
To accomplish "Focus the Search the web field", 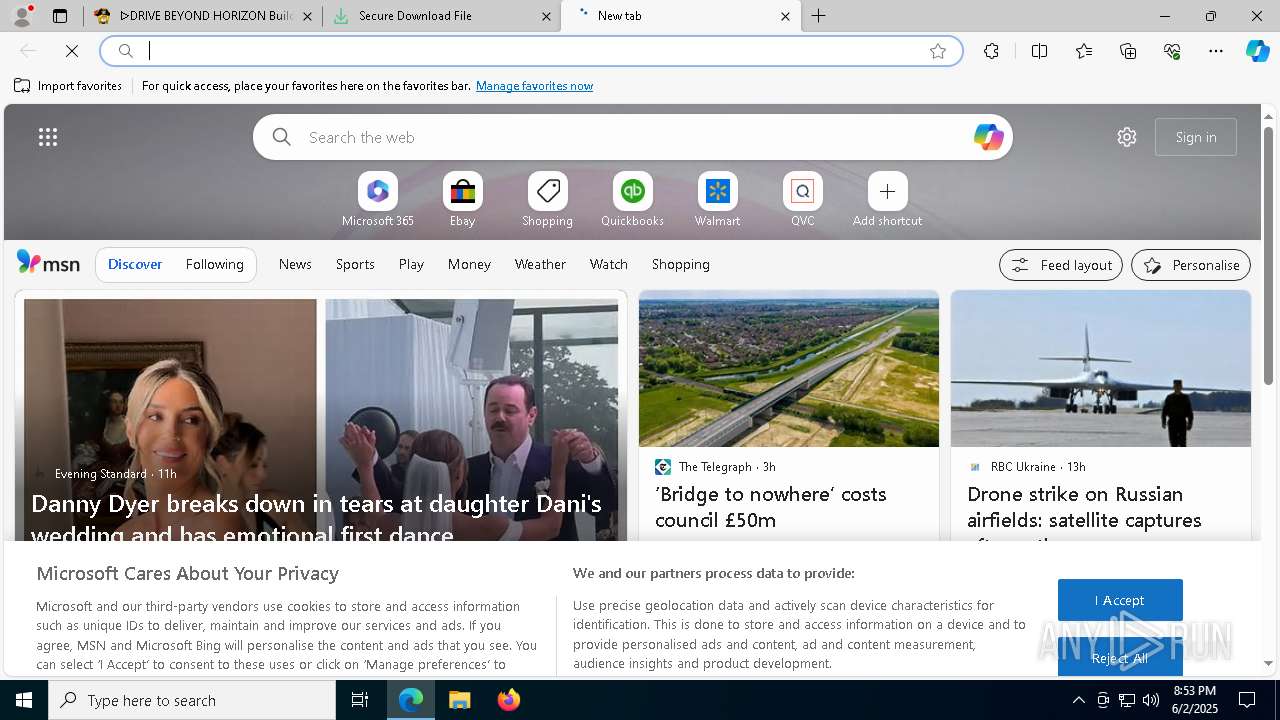I will click(632, 137).
